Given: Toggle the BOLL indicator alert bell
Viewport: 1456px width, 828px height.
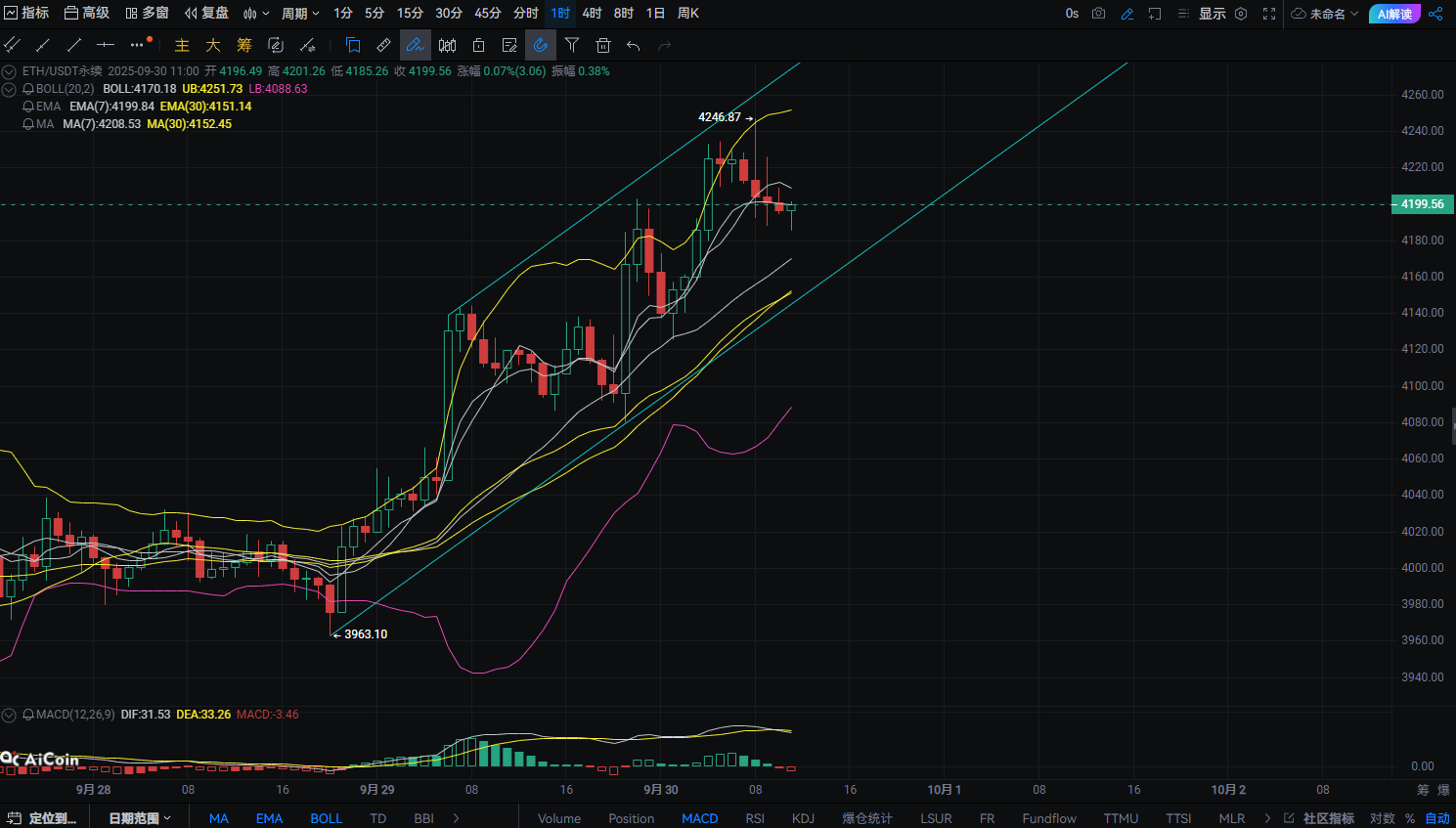Looking at the screenshot, I should click(28, 89).
